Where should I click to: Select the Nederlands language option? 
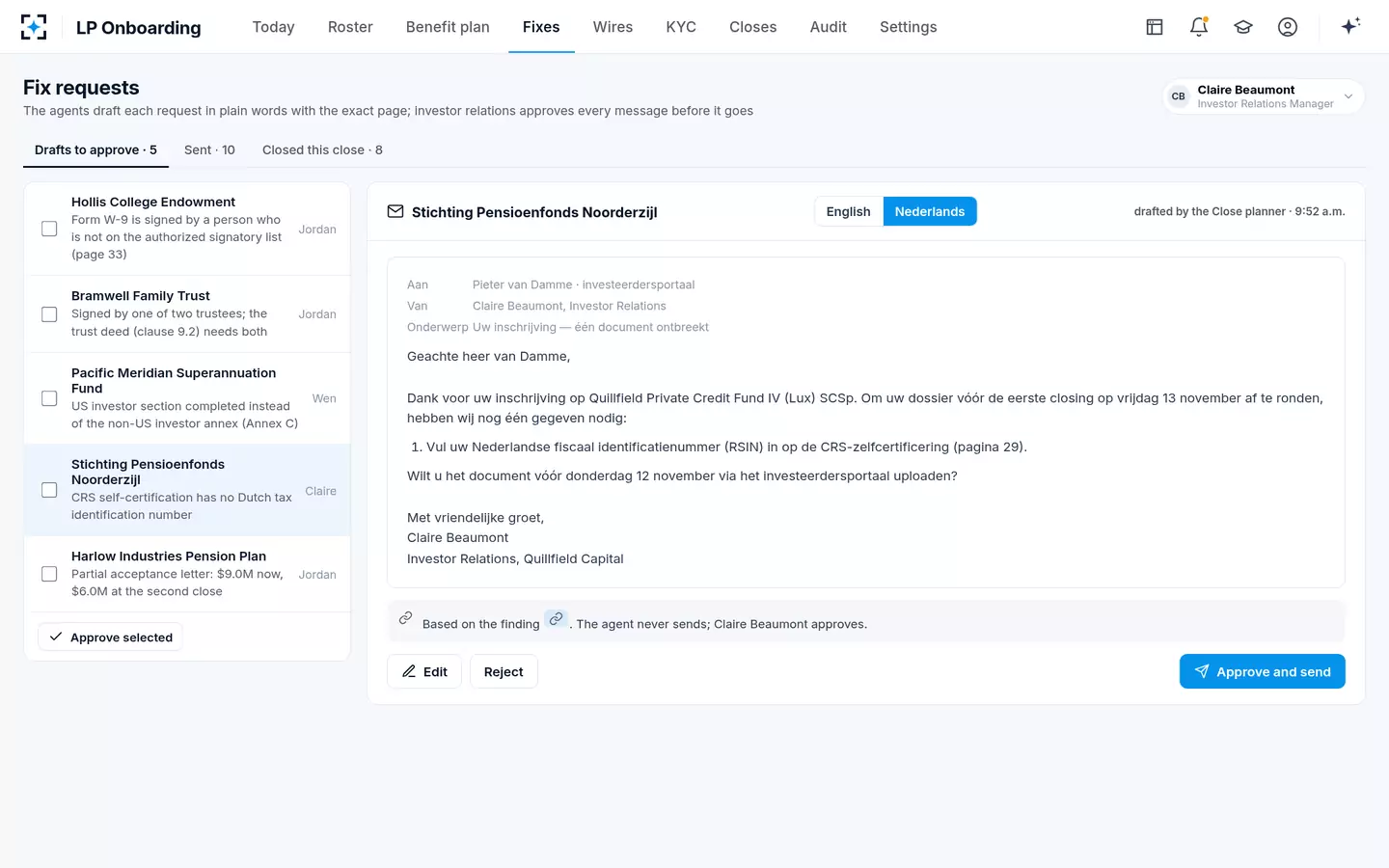tap(930, 211)
